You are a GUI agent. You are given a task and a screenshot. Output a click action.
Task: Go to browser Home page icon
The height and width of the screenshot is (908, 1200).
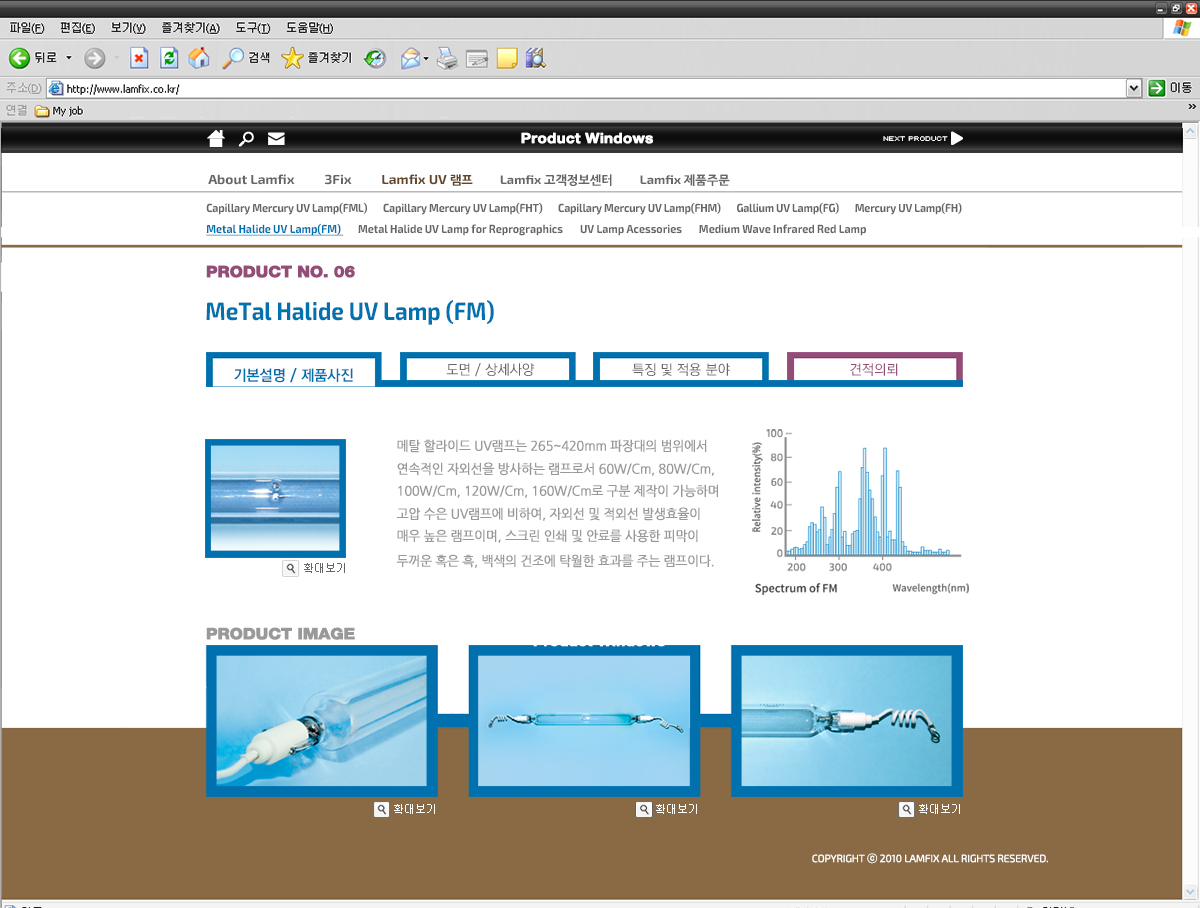[x=199, y=58]
